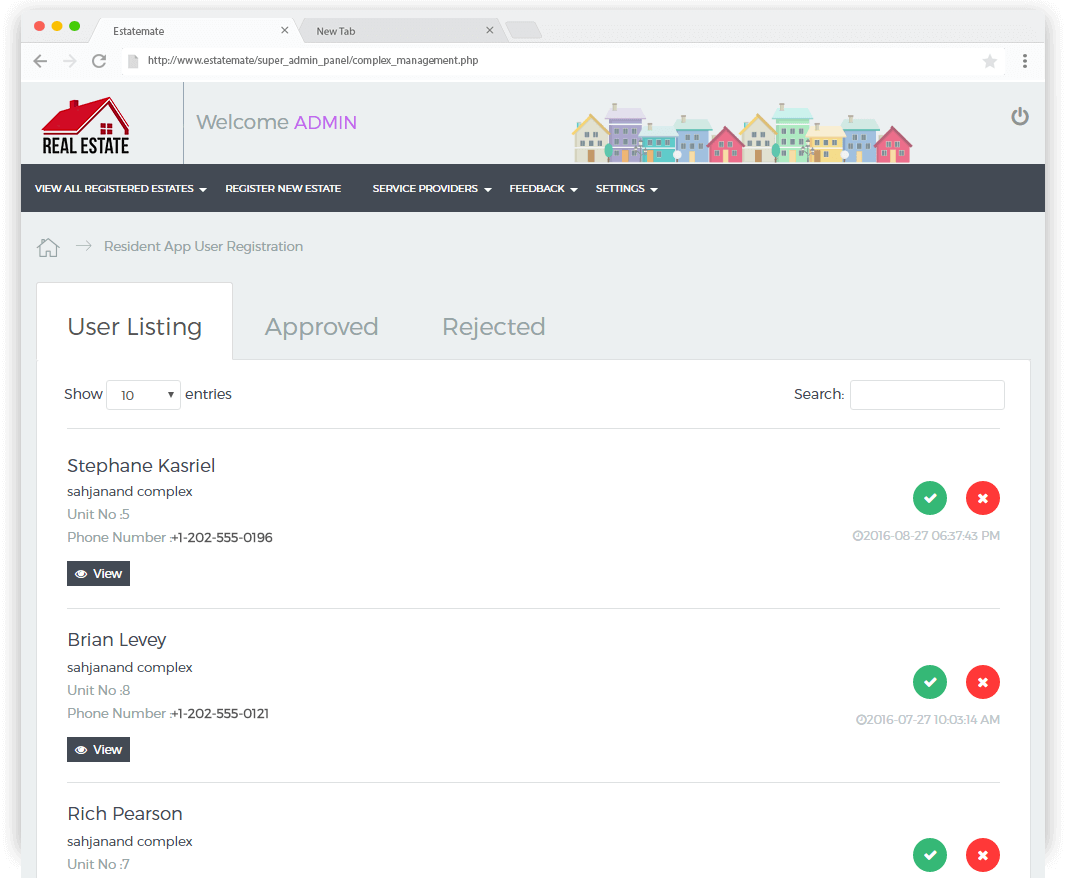Image resolution: width=1080 pixels, height=896 pixels.
Task: Bookmark the page using the star icon
Action: pos(989,61)
